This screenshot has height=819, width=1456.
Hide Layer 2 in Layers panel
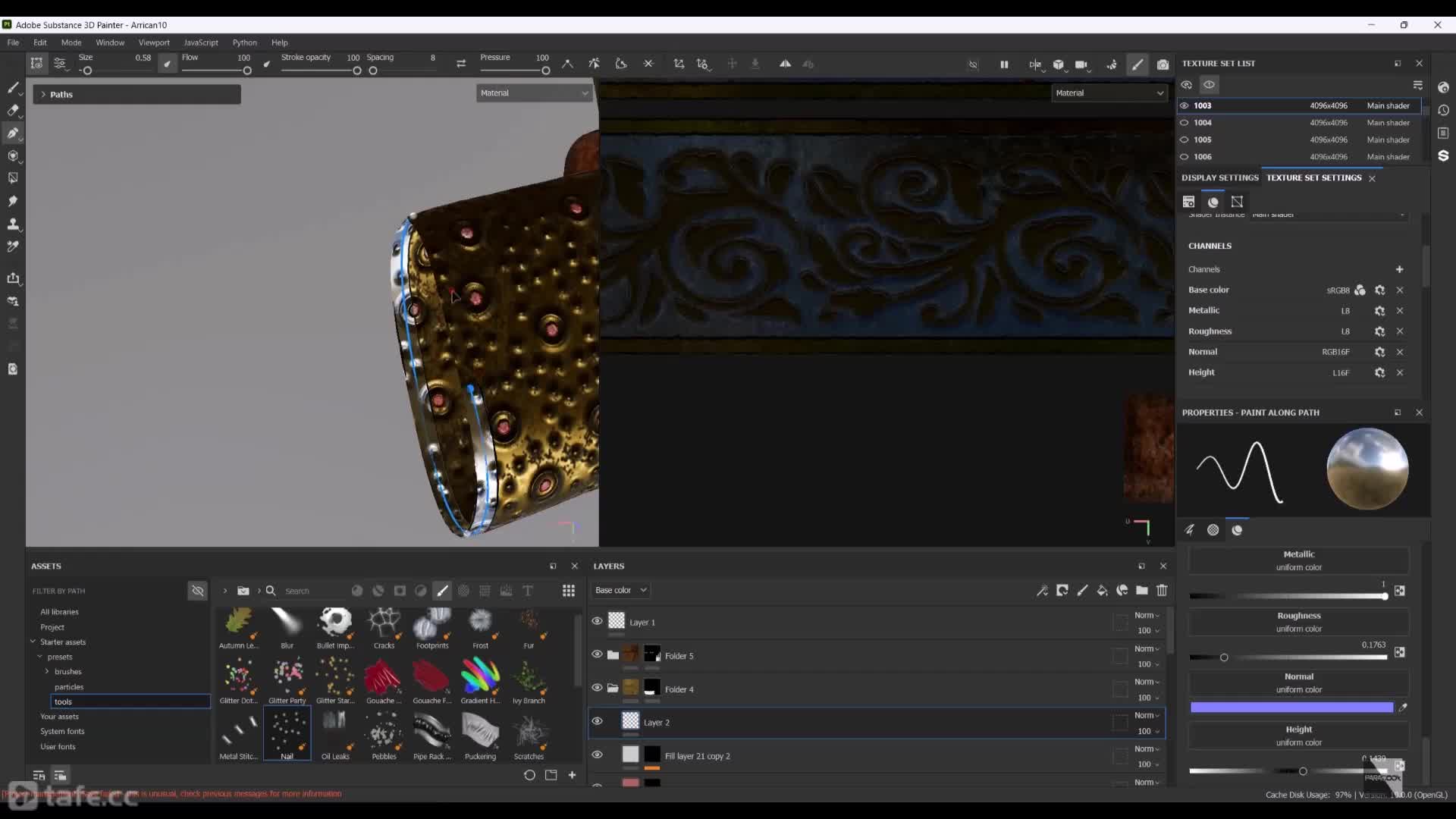point(598,721)
